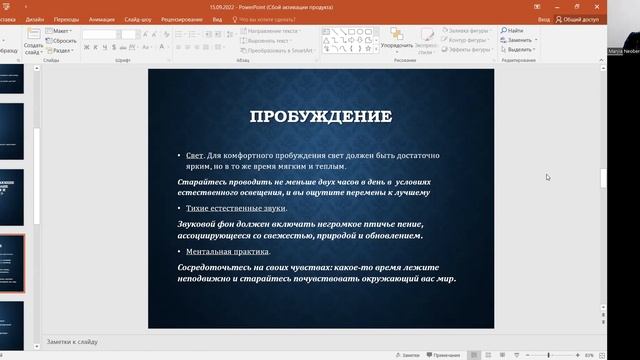Select the triangle shape in shapes gallery
The width and height of the screenshot is (640, 360).
(x=326, y=40)
